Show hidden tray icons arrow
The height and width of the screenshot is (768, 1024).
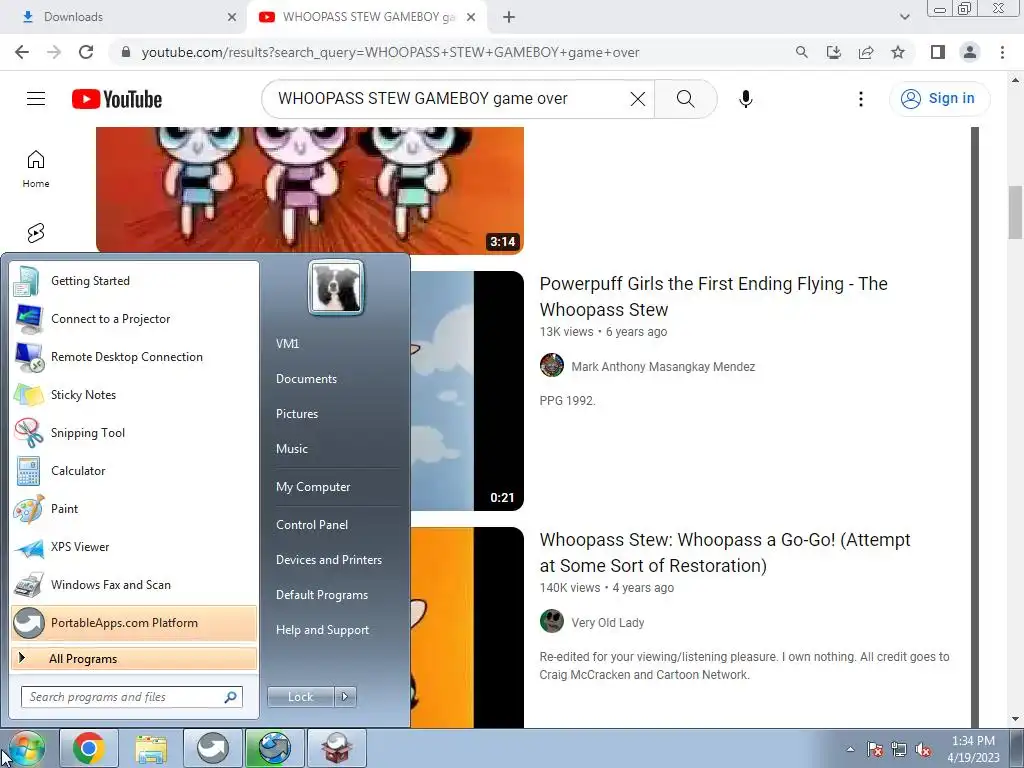pyautogui.click(x=850, y=749)
